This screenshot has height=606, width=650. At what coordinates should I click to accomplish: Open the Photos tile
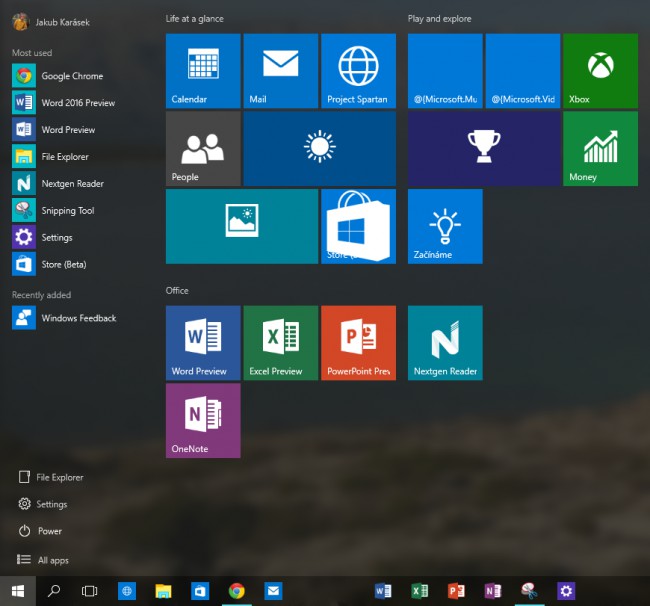click(242, 226)
